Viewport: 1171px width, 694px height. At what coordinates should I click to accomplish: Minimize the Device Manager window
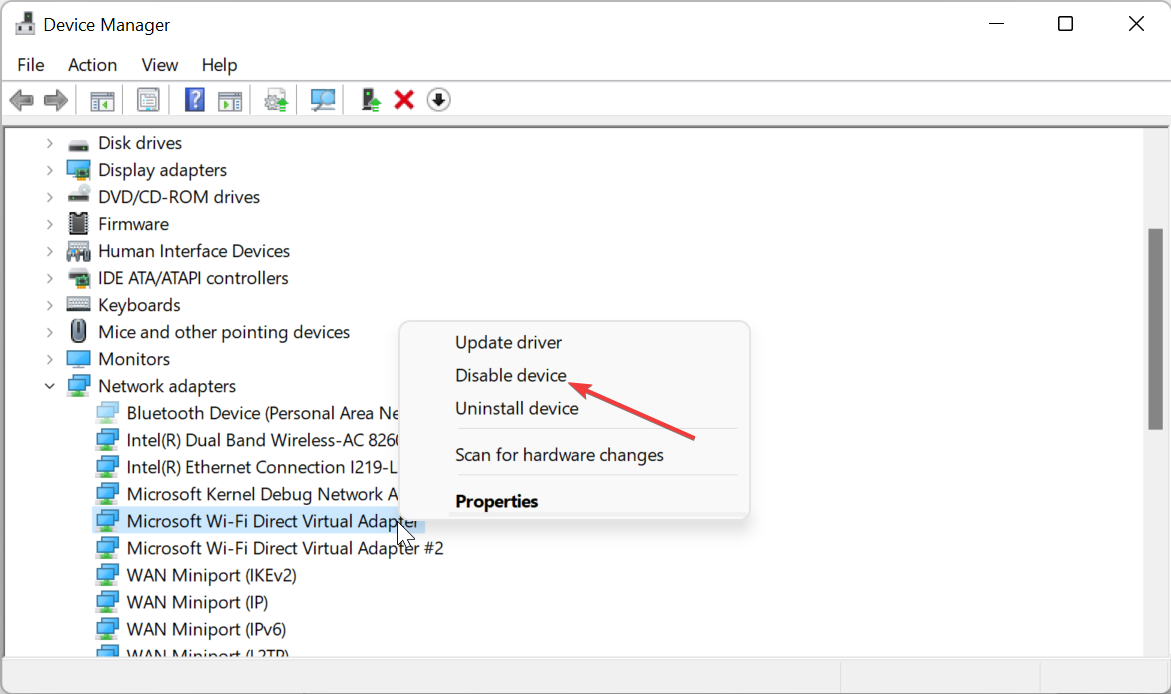996,24
